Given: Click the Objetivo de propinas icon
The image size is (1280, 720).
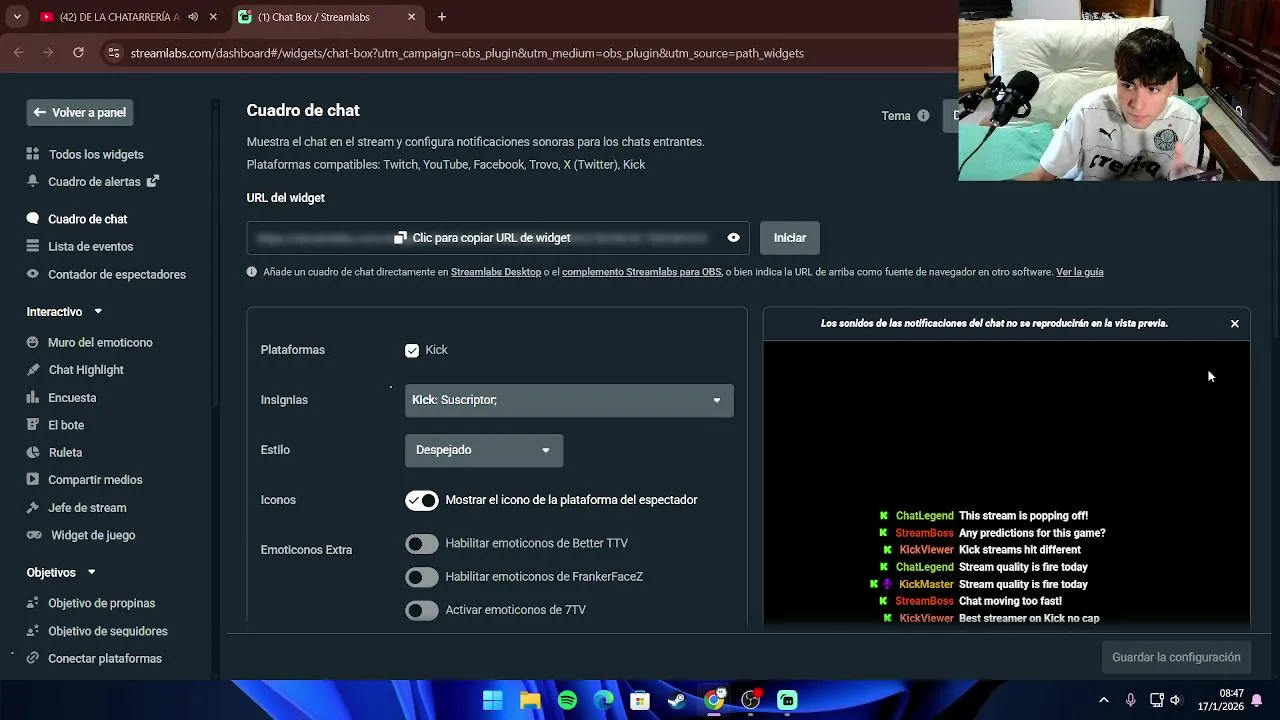Looking at the screenshot, I should pyautogui.click(x=33, y=603).
